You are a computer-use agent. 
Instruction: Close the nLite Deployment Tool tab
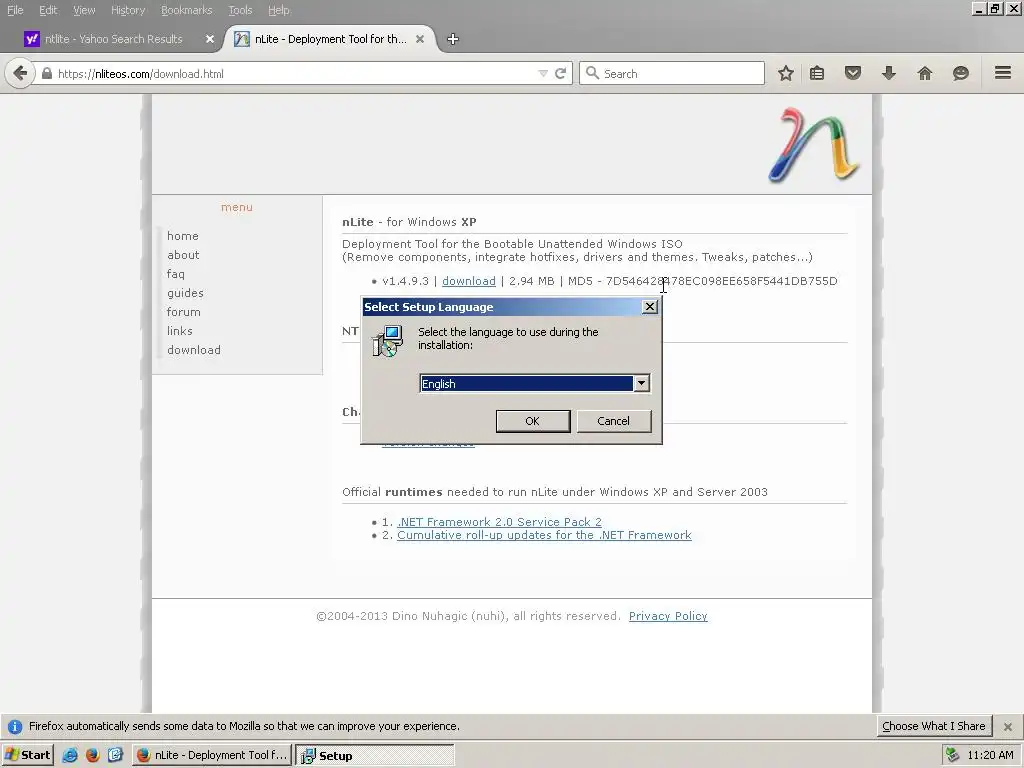click(420, 39)
